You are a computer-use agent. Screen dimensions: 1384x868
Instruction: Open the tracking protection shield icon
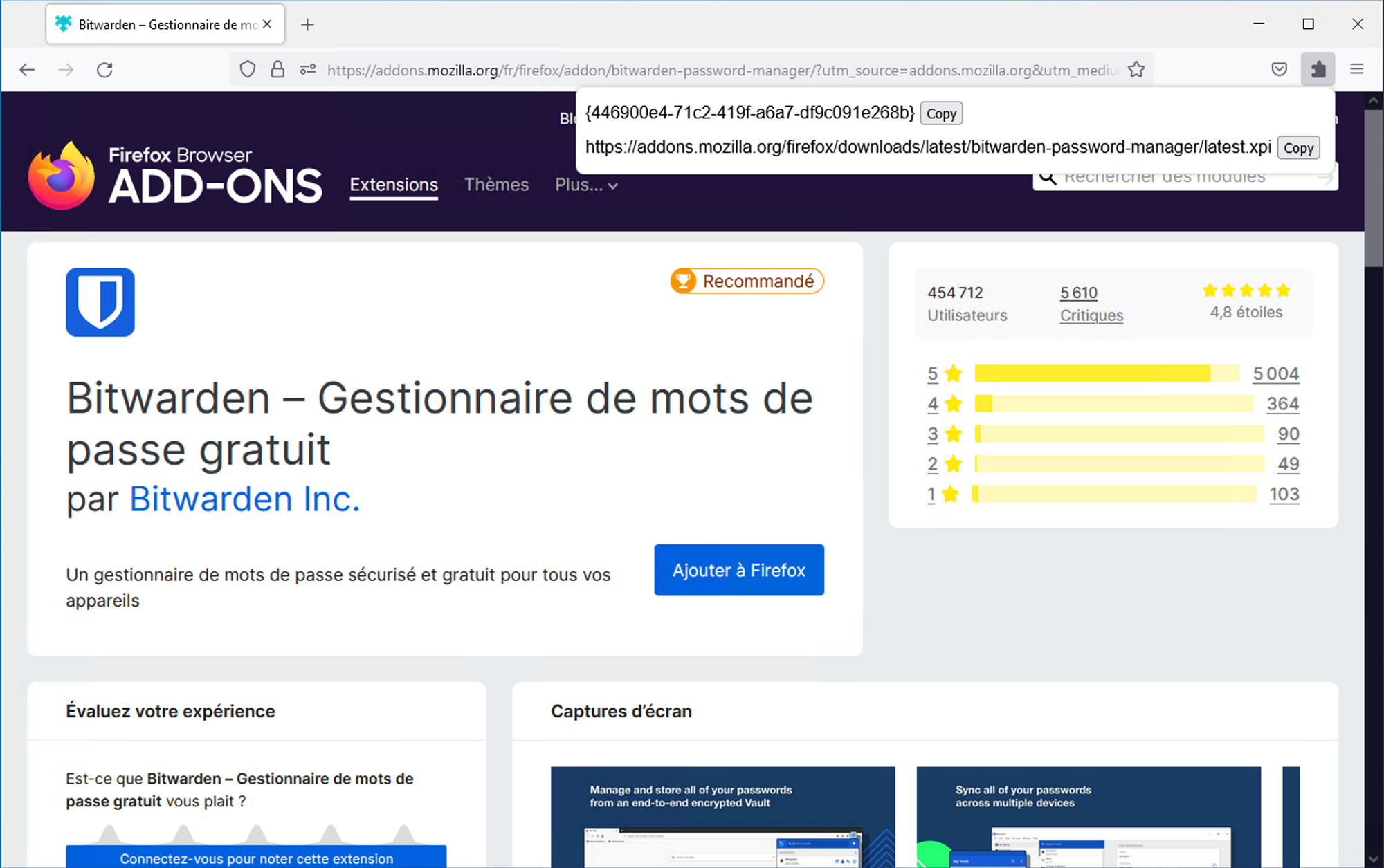click(248, 70)
